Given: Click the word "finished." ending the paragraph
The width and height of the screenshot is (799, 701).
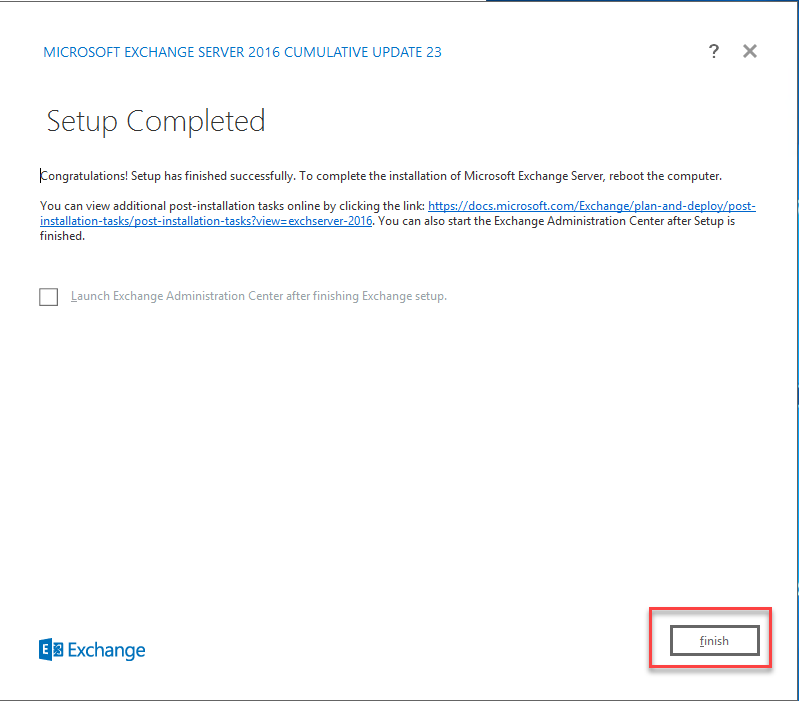Looking at the screenshot, I should tap(62, 237).
